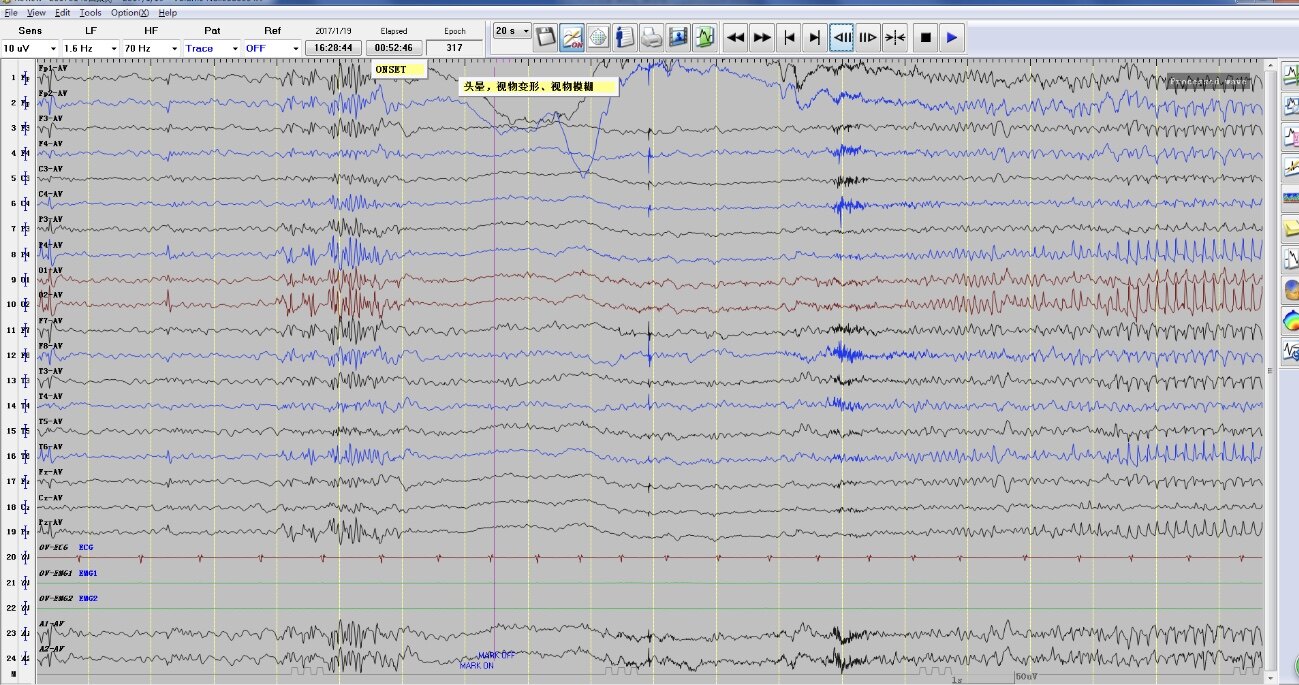Open the Help menu

[168, 13]
